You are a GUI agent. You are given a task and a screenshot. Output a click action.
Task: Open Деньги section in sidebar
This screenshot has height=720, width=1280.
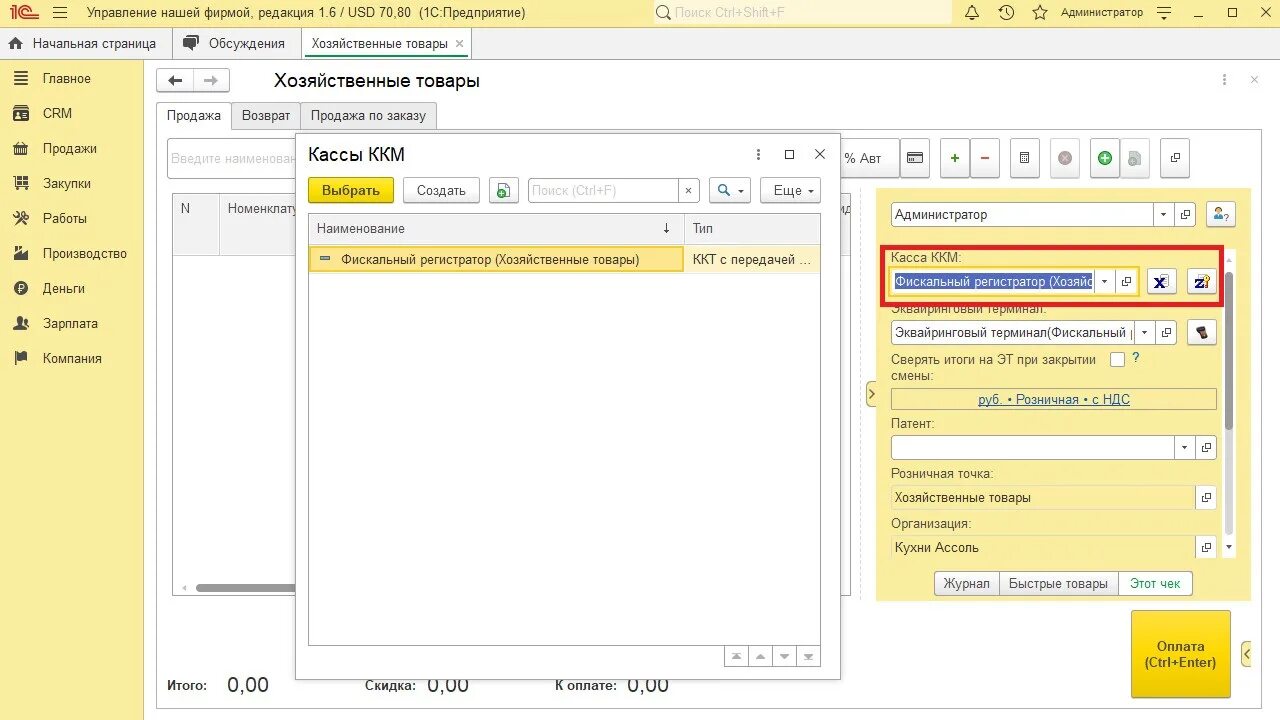coord(63,288)
